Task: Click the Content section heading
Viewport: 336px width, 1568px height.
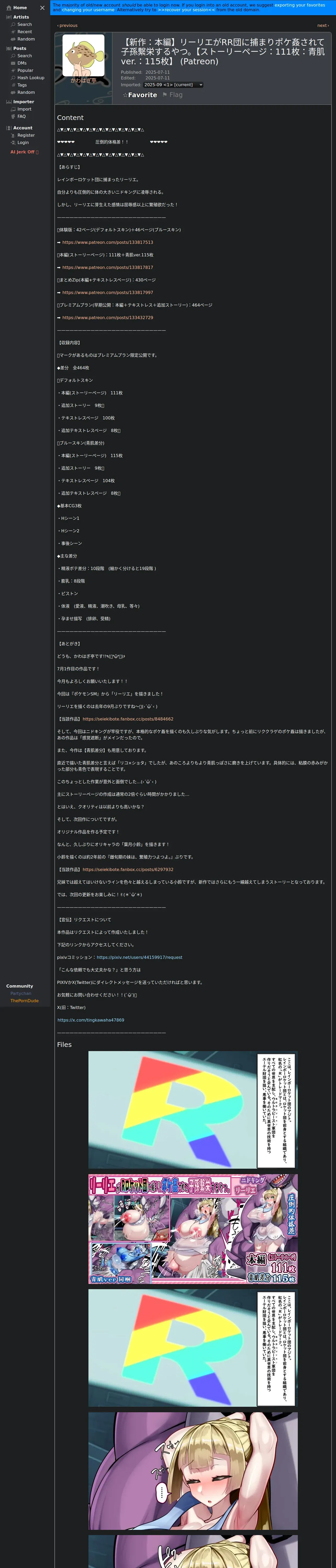Action: click(70, 118)
